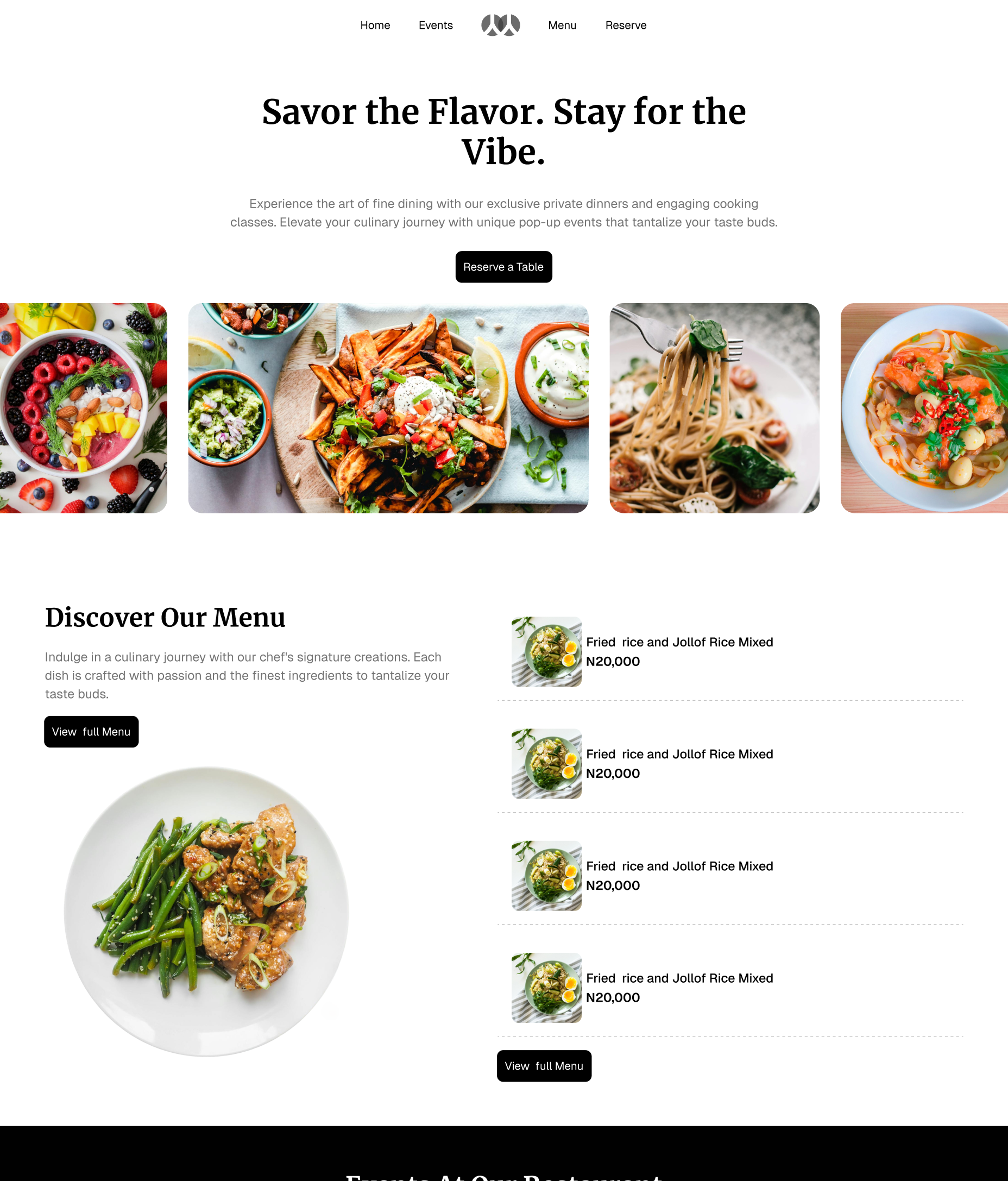Open the berry smoothie bowl photo

(x=84, y=408)
